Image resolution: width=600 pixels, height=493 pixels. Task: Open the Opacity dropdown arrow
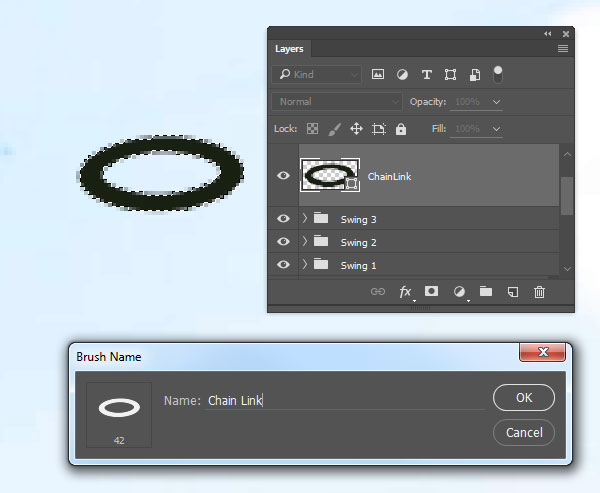pos(496,102)
